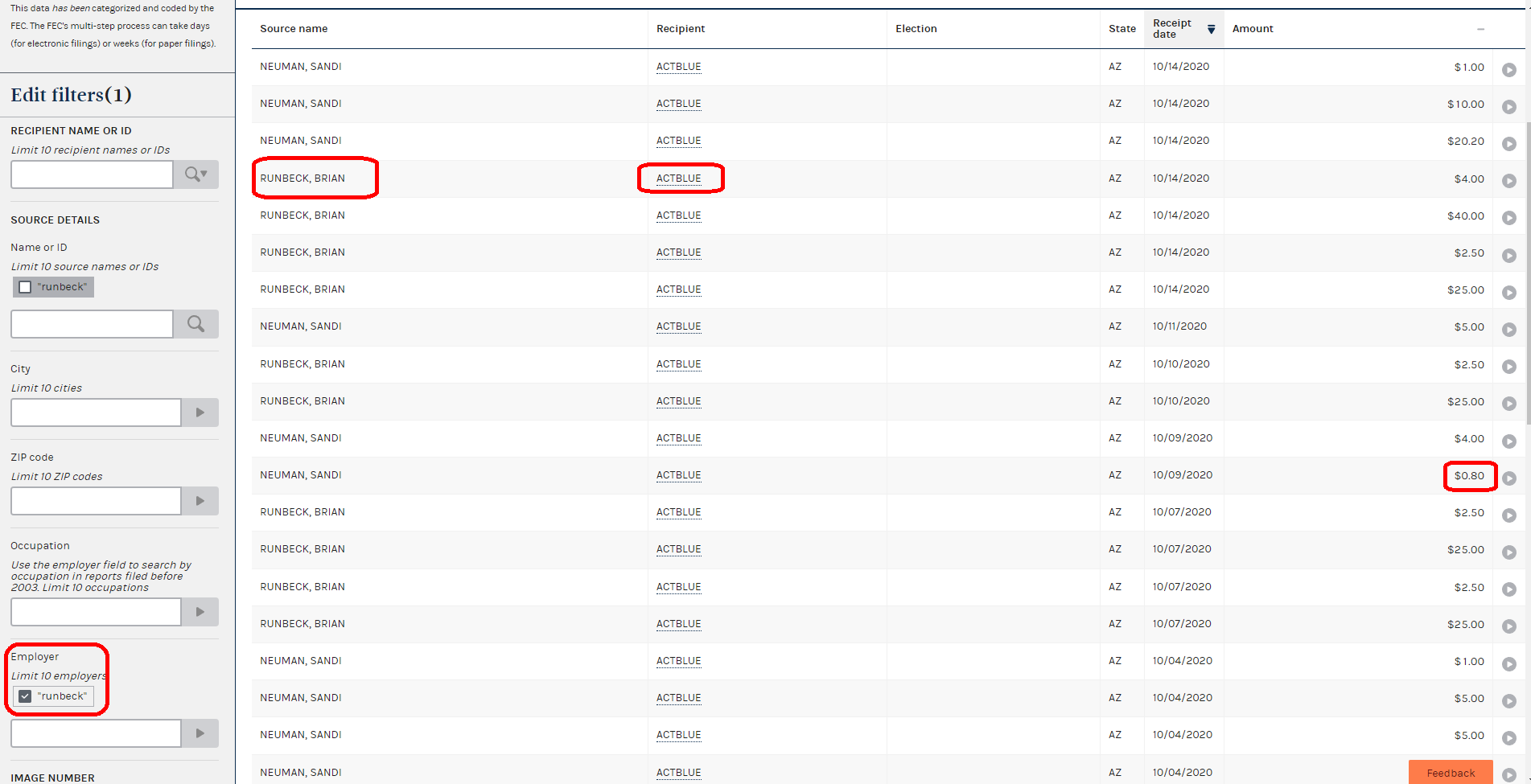Open ACTBLUE link in the $0.80 row

[x=678, y=475]
